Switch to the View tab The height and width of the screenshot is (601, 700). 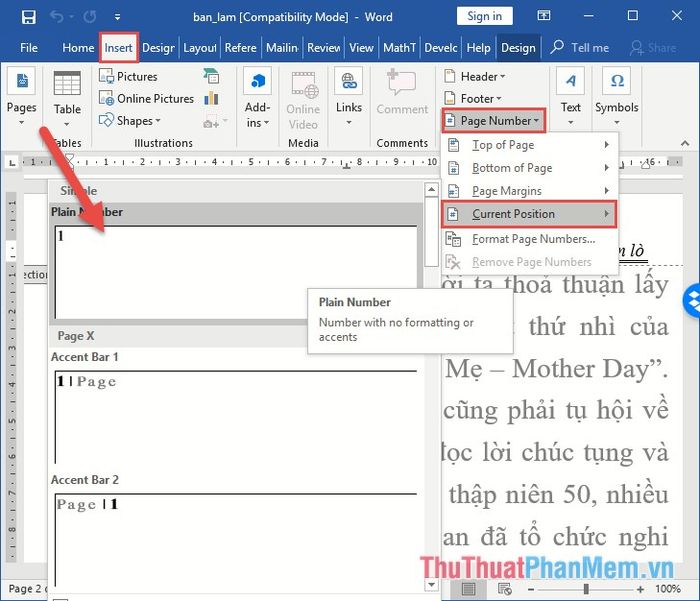point(361,48)
